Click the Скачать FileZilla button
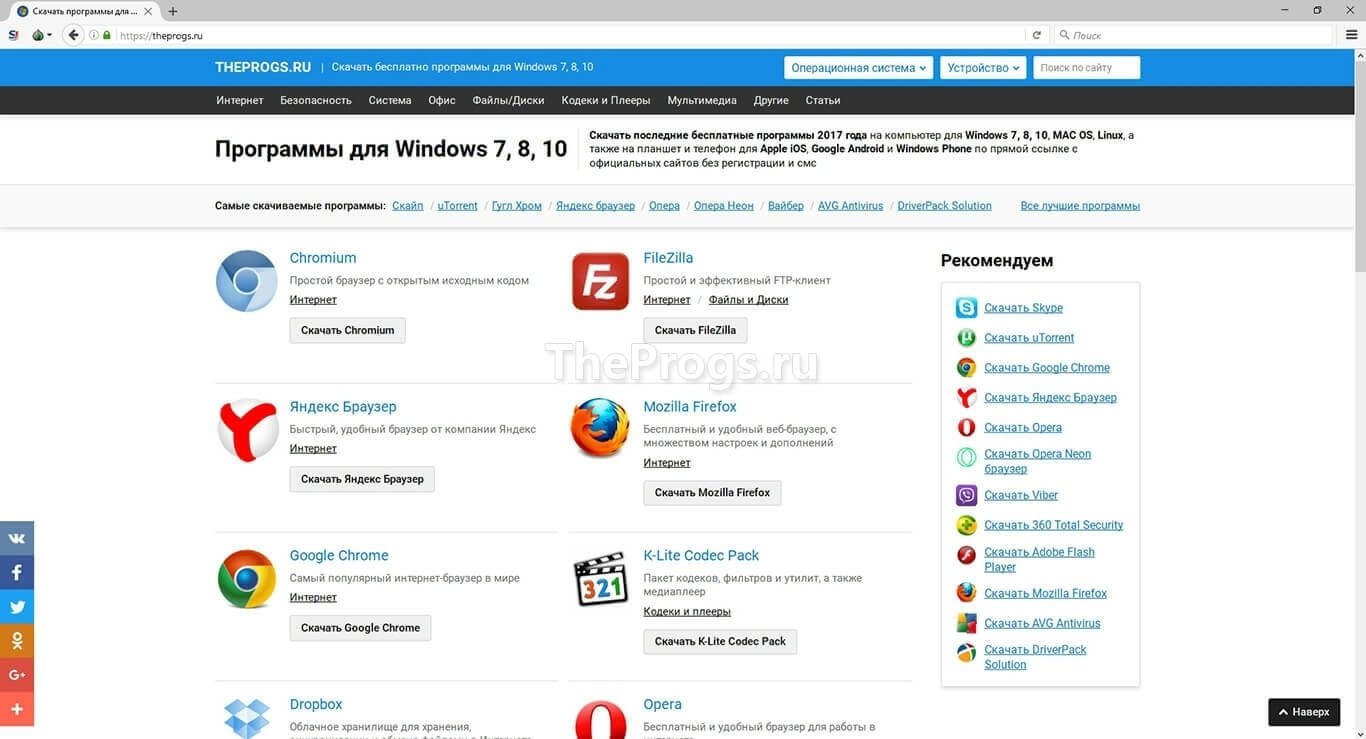Screen dimensions: 1366x739 [x=695, y=330]
